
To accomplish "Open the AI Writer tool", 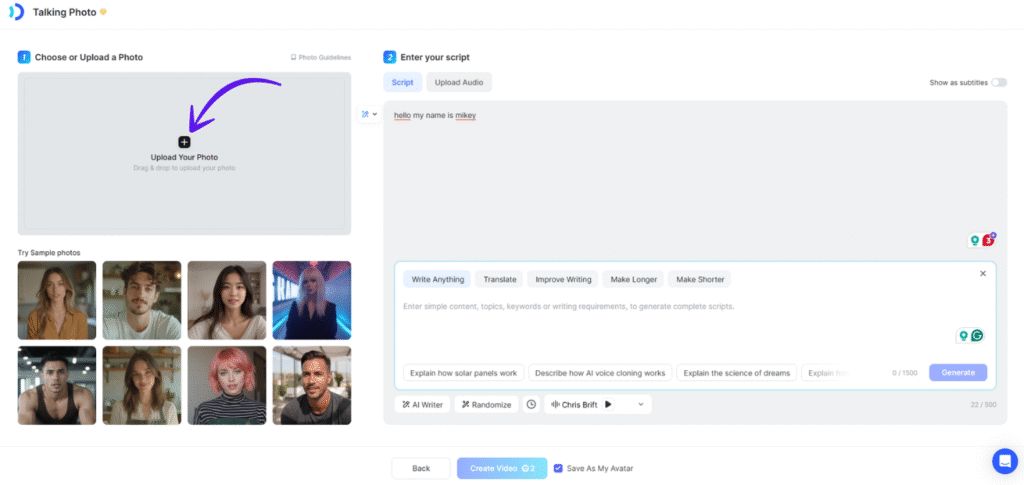I will click(423, 405).
